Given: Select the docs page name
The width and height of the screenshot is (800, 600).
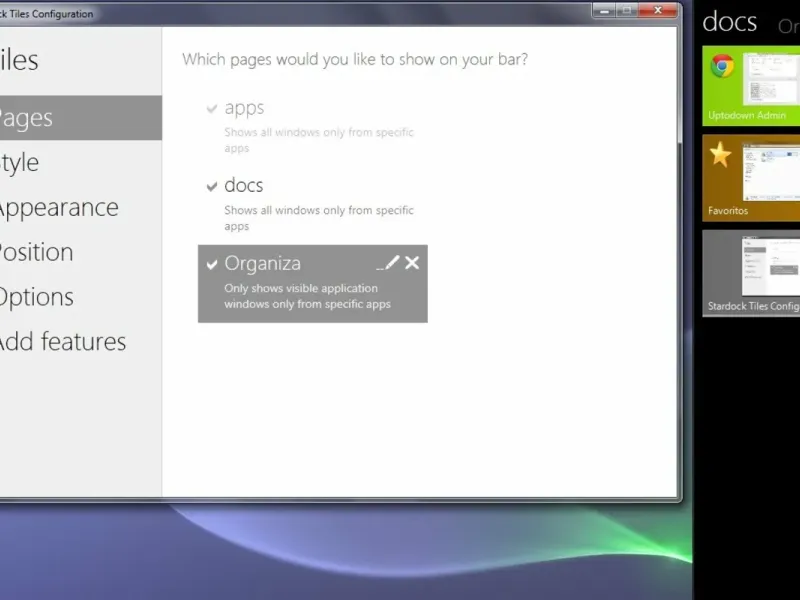Looking at the screenshot, I should [244, 185].
